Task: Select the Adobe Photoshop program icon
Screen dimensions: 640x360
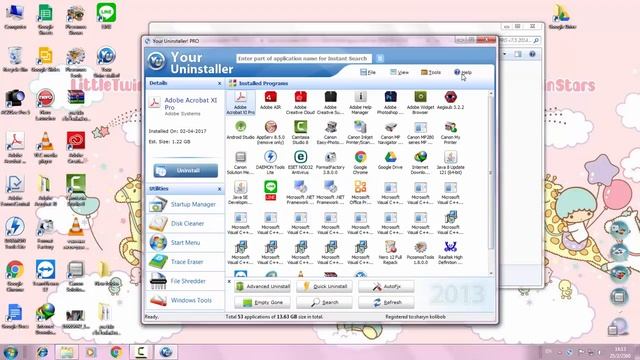Action: (x=390, y=102)
